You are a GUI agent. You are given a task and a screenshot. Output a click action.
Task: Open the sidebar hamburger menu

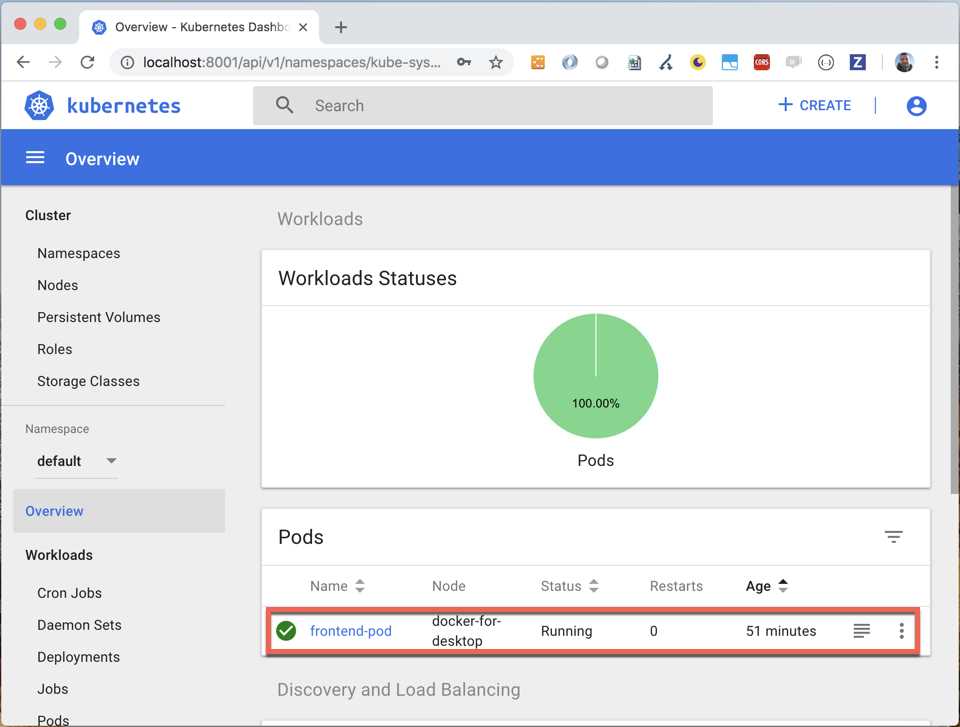tap(35, 158)
